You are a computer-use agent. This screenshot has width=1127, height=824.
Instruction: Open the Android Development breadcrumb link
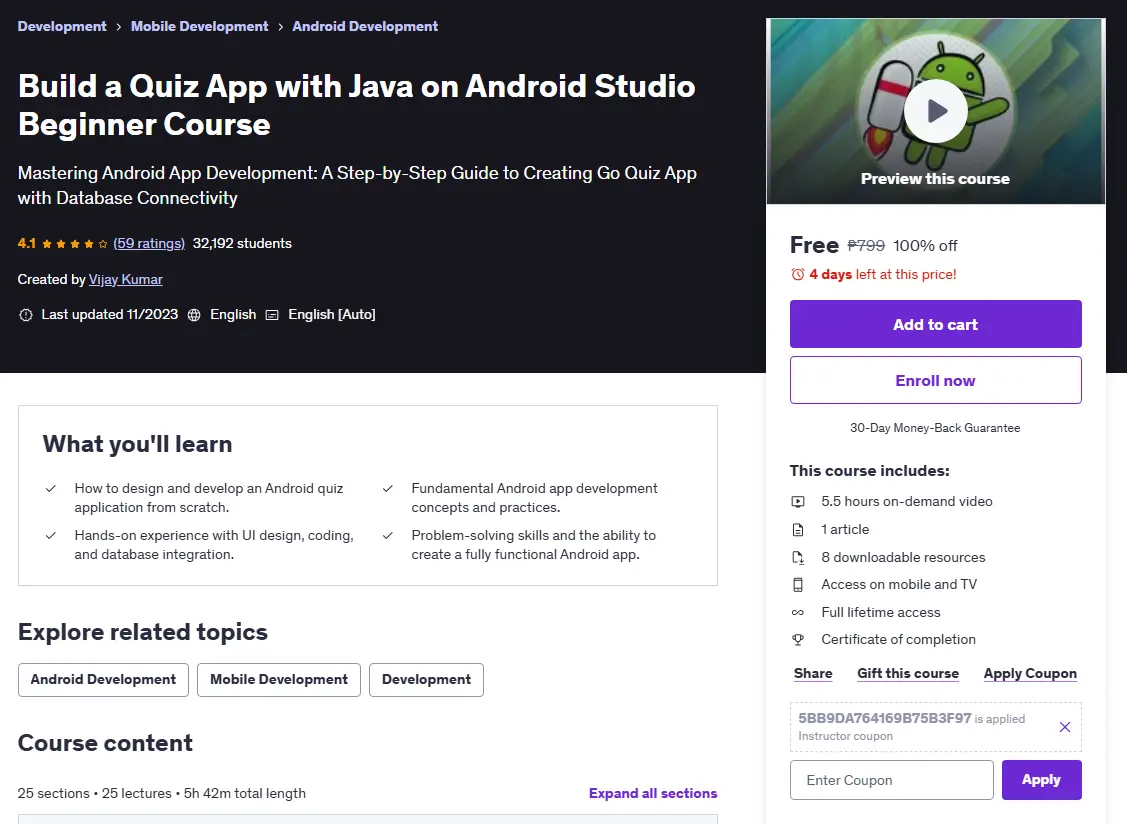(x=365, y=27)
